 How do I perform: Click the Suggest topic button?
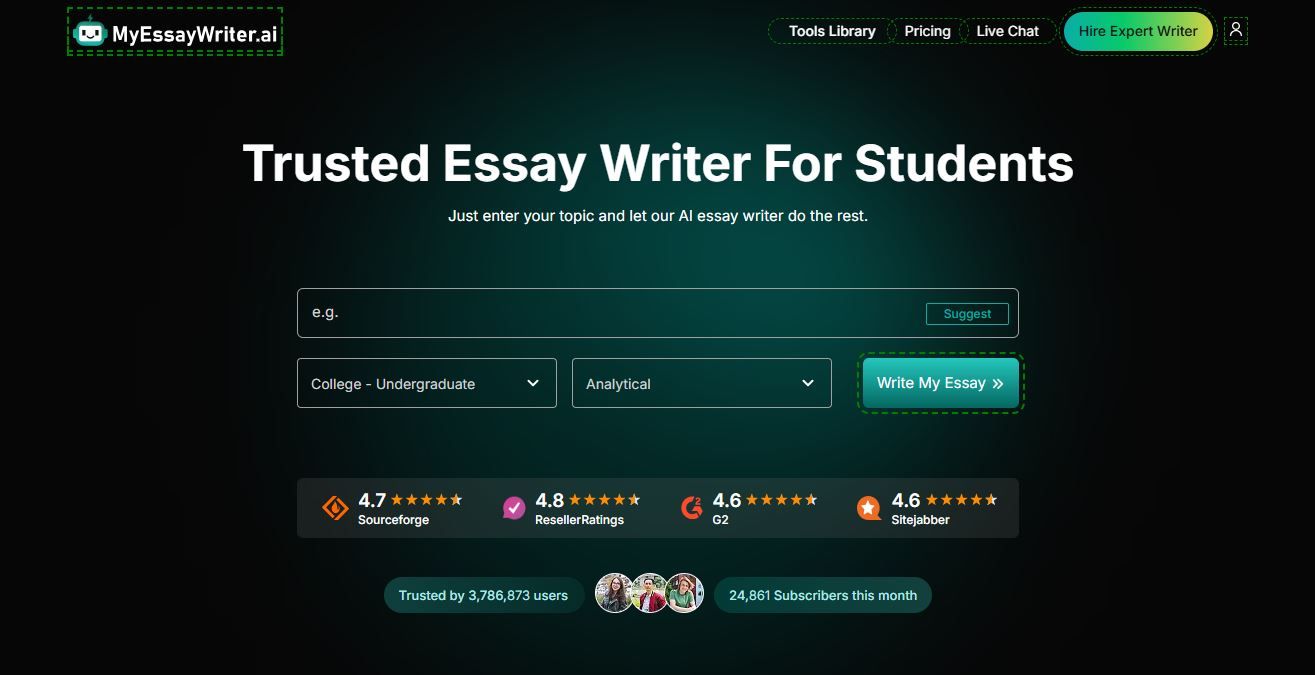pyautogui.click(x=966, y=314)
